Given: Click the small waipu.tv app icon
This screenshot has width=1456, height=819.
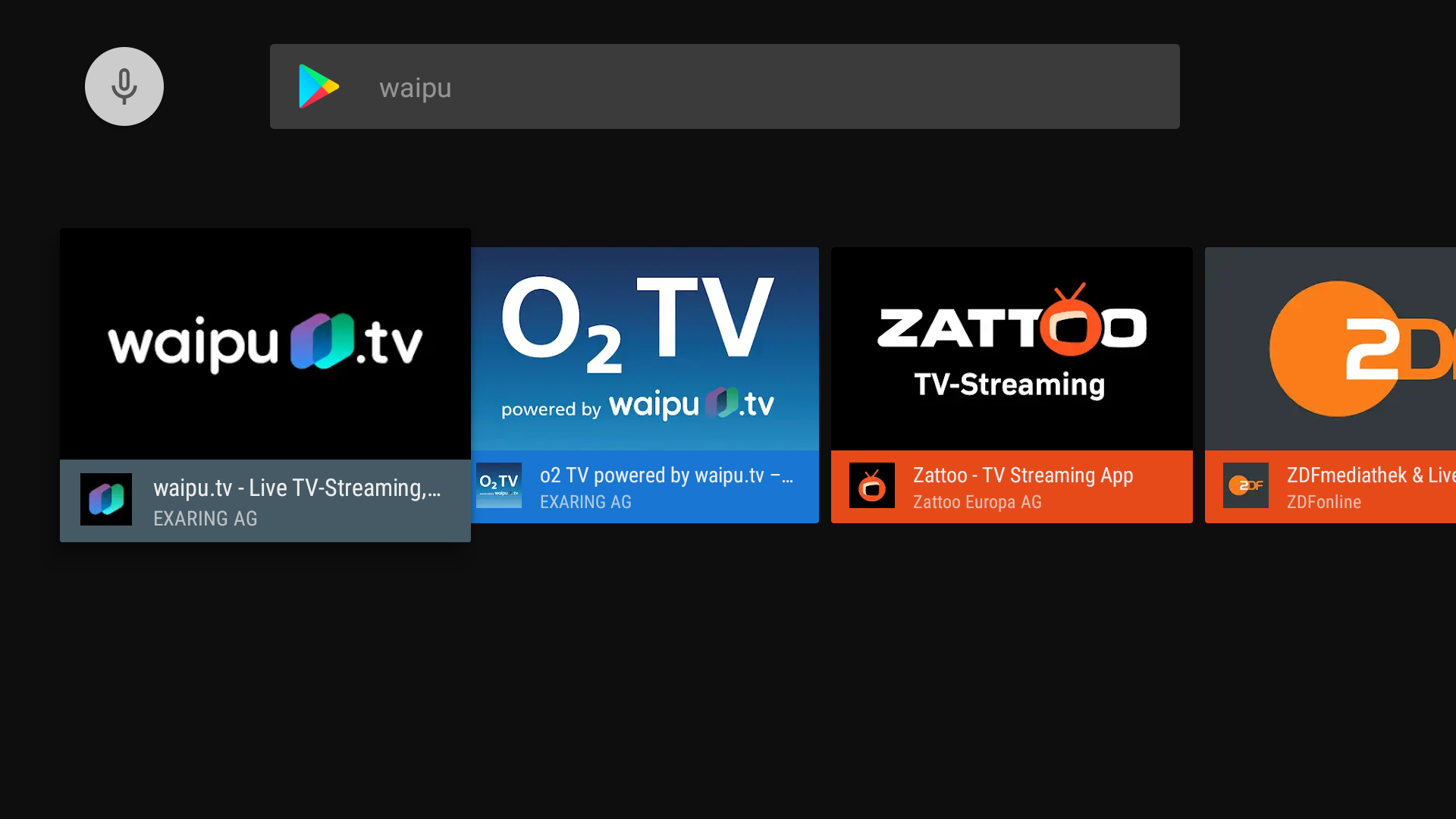Looking at the screenshot, I should click(x=106, y=500).
